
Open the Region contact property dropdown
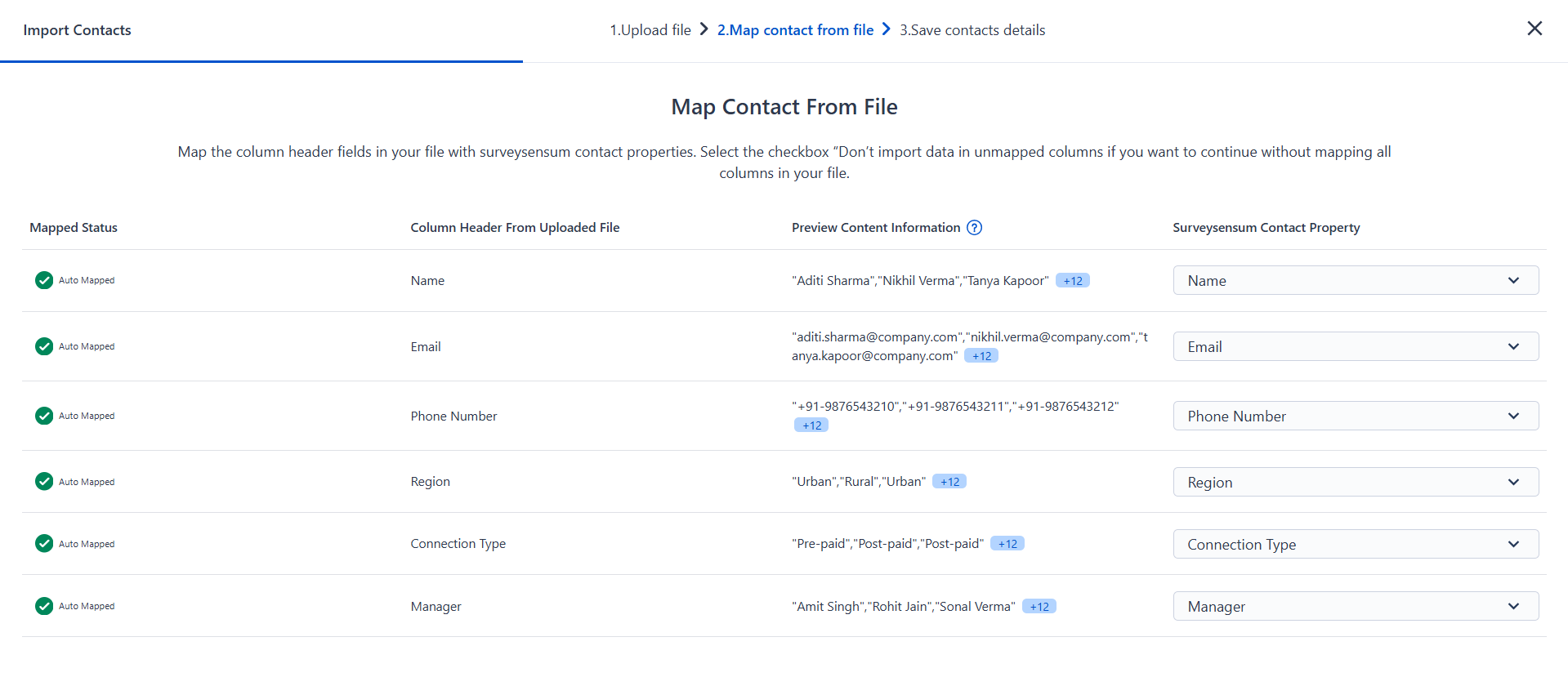click(1355, 482)
